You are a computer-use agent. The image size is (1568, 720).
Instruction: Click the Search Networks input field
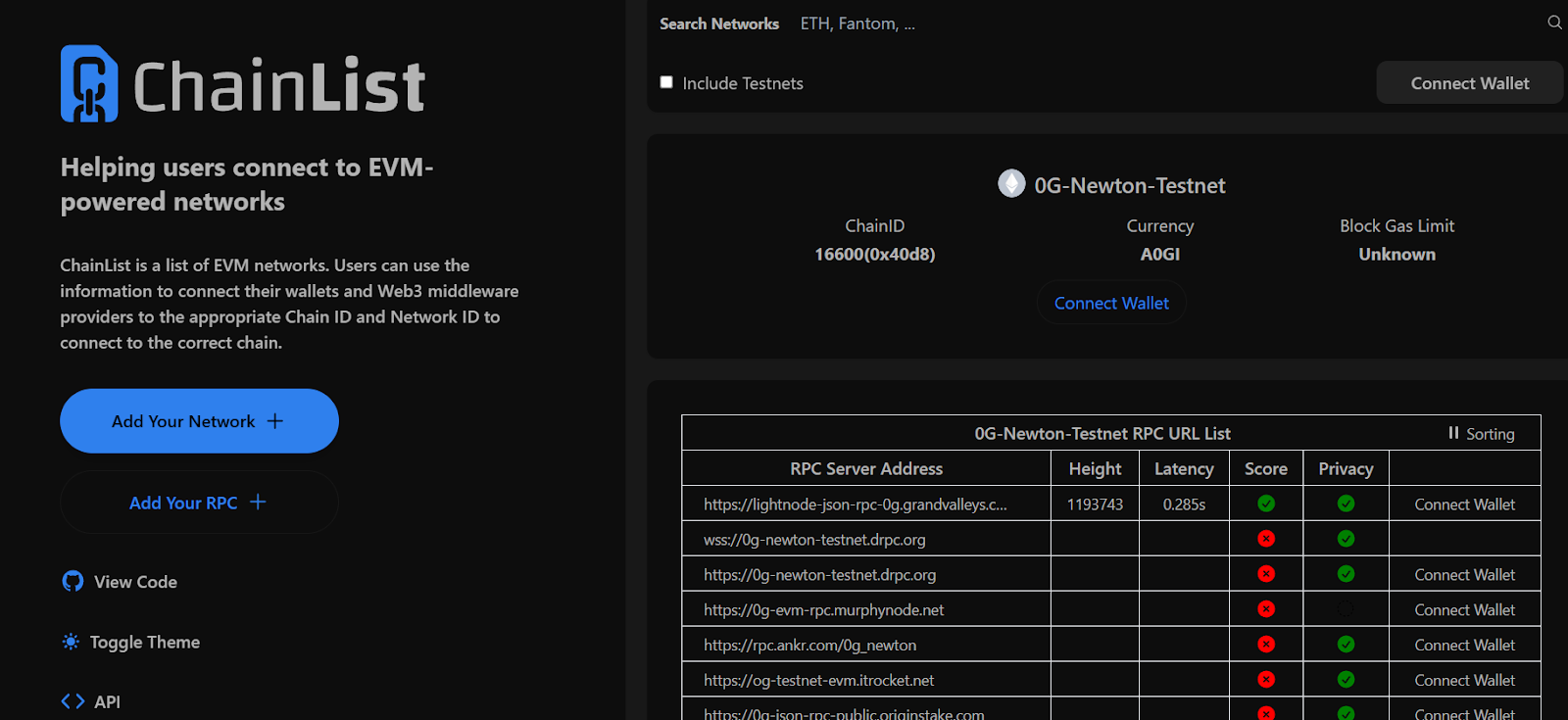tap(1166, 24)
